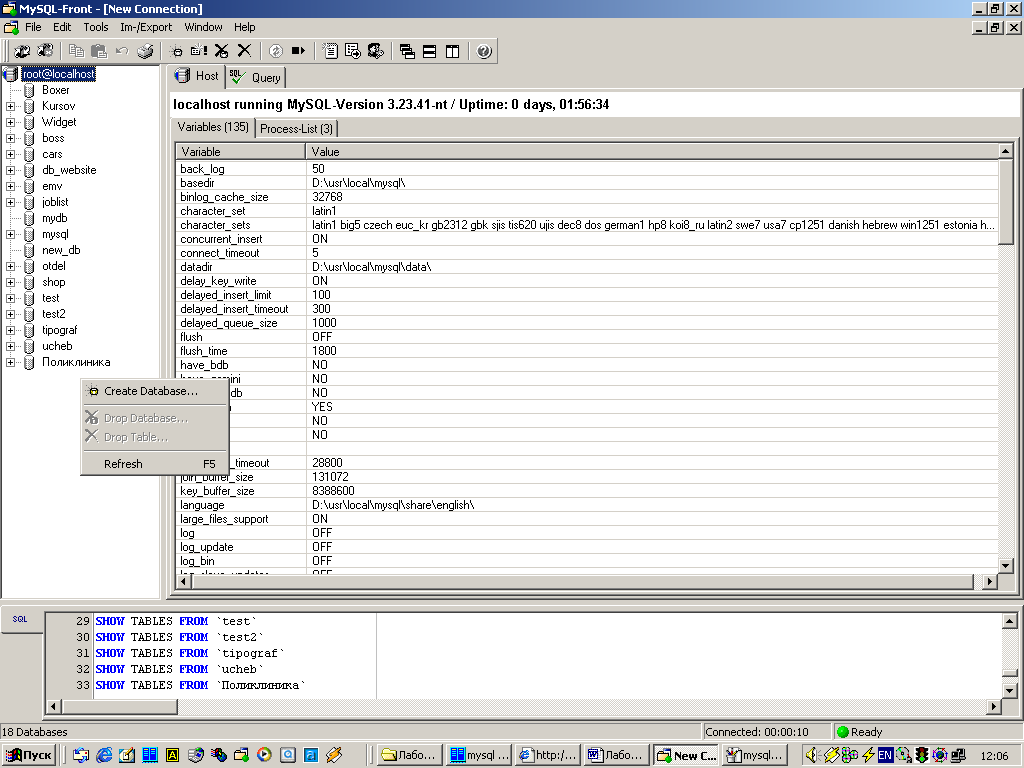Click the SQL log panel icon
Image resolution: width=1024 pixels, height=768 pixels.
tap(20, 619)
